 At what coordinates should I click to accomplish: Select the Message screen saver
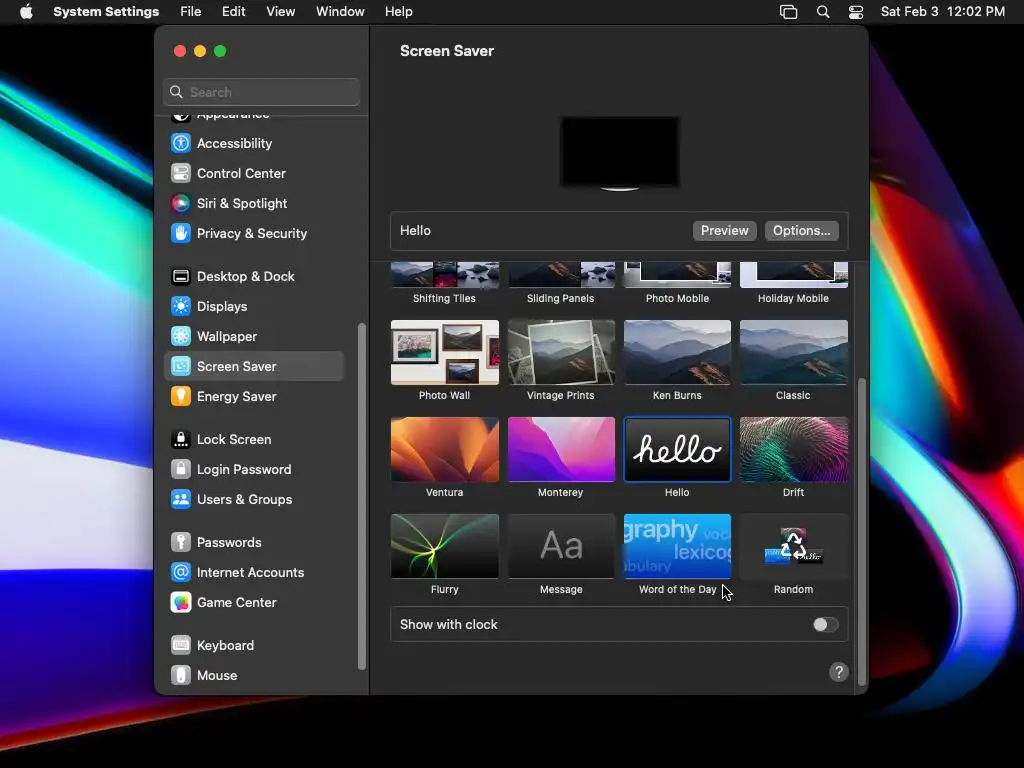pyautogui.click(x=561, y=546)
